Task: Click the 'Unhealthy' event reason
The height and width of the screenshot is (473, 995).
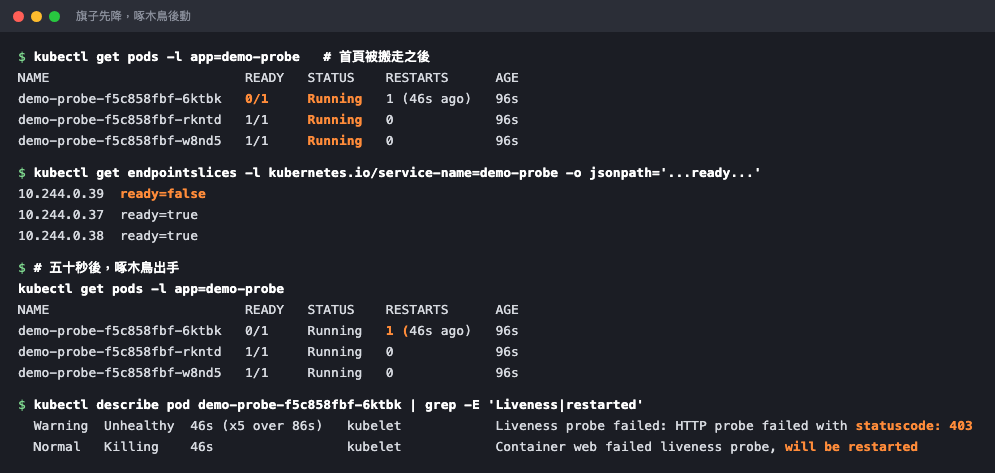Action: [x=139, y=426]
